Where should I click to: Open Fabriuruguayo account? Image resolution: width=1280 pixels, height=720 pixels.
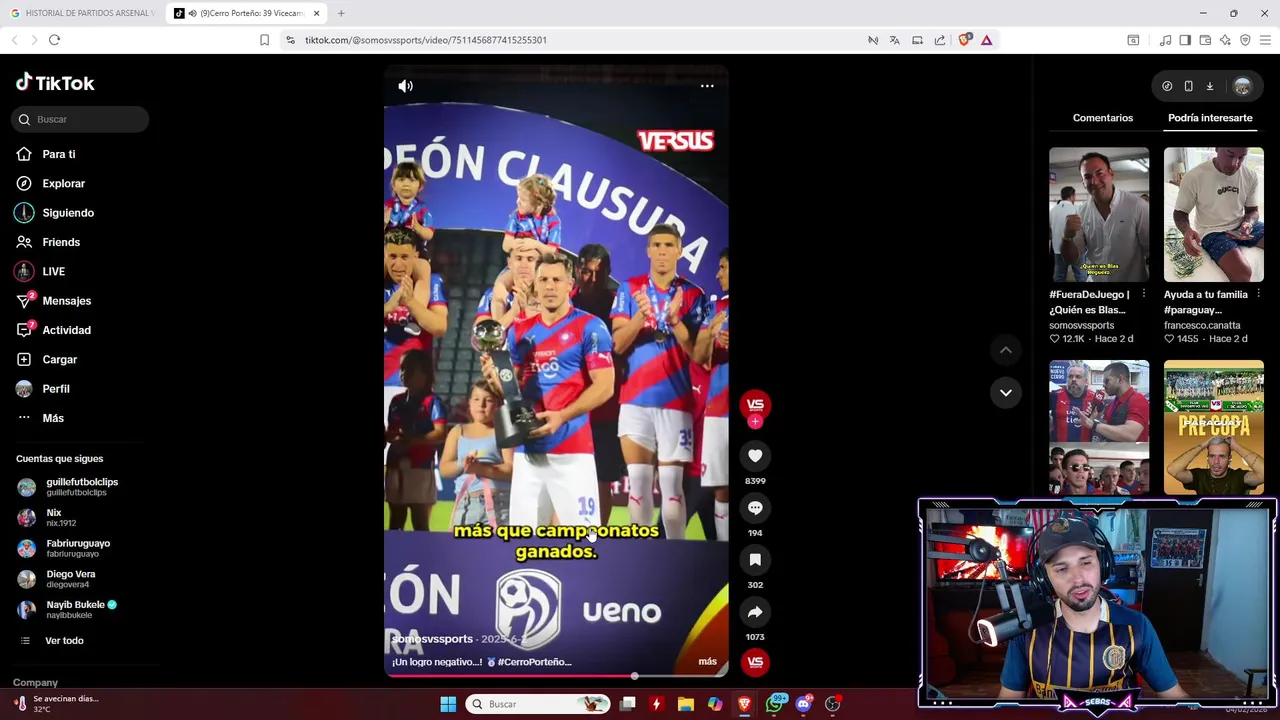[80, 549]
